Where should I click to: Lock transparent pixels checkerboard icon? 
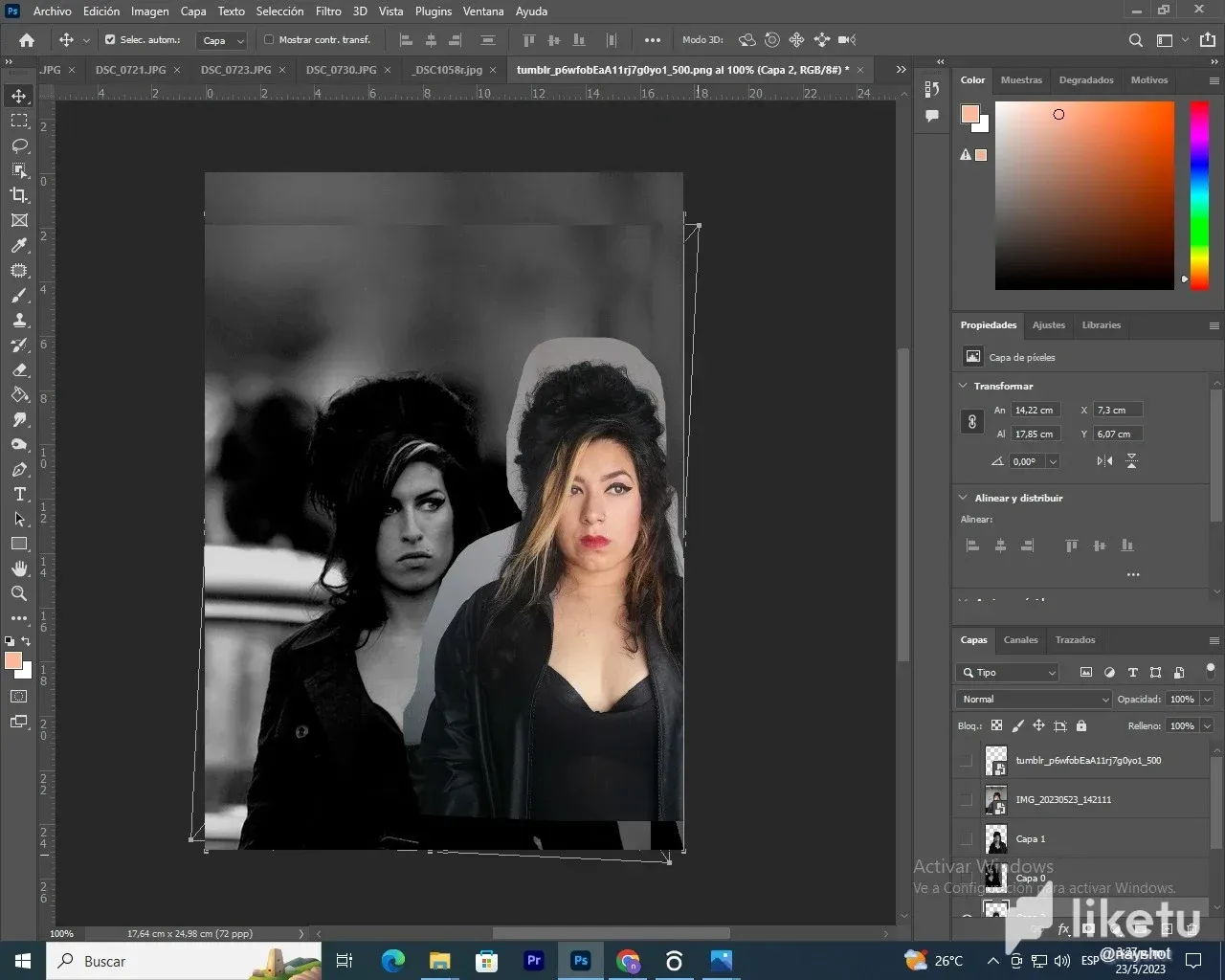(996, 725)
